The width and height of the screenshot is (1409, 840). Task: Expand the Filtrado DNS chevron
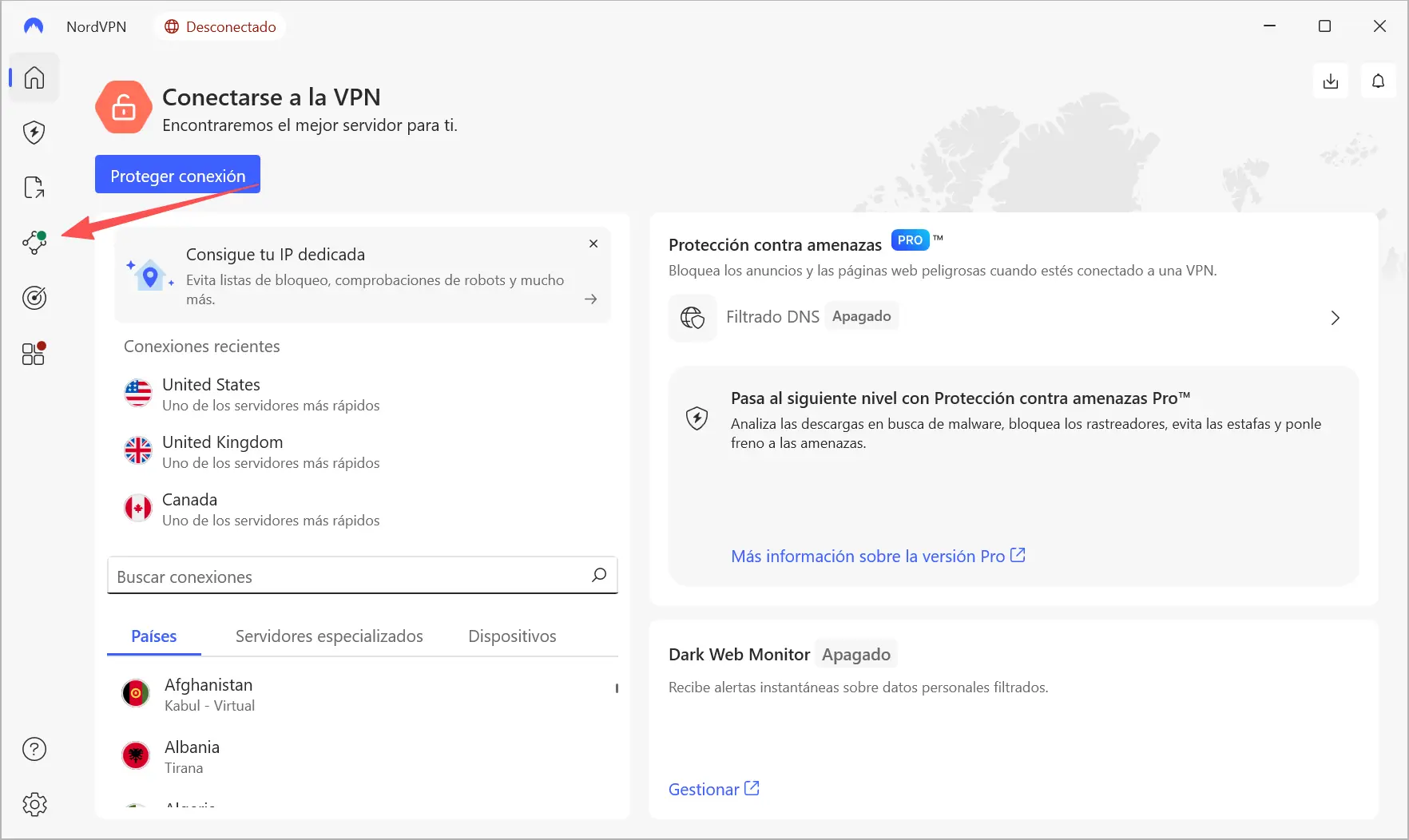1335,318
